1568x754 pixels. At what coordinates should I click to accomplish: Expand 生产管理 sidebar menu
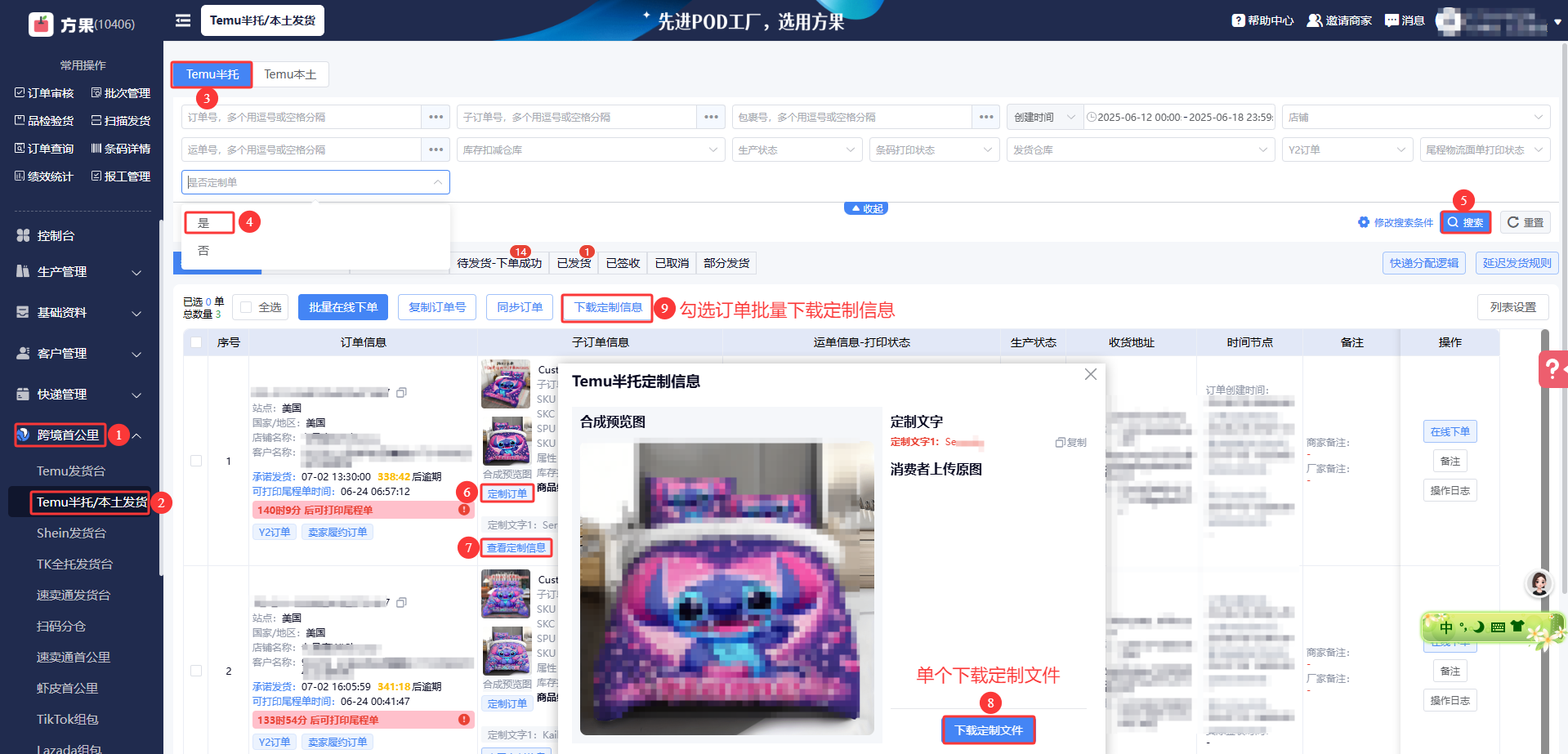point(79,272)
